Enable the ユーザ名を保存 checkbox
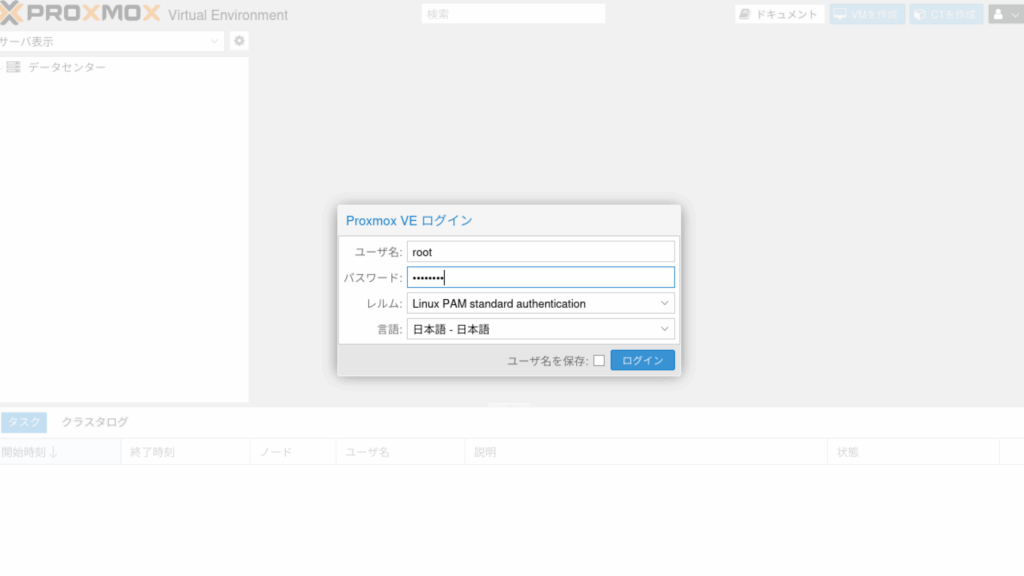Screen dimensions: 1024x576 599,361
